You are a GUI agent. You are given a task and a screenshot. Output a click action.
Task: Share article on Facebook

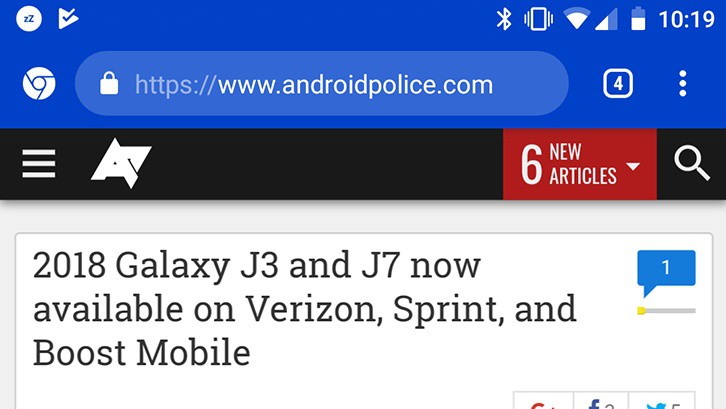(x=601, y=401)
